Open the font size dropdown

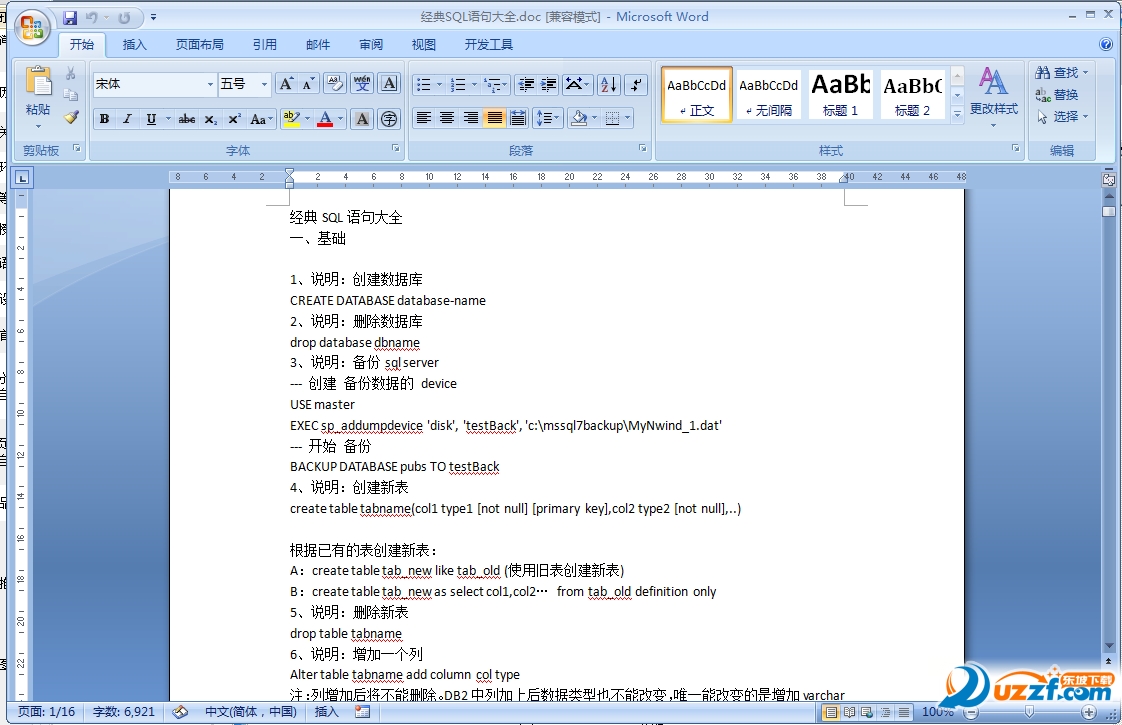coord(265,83)
